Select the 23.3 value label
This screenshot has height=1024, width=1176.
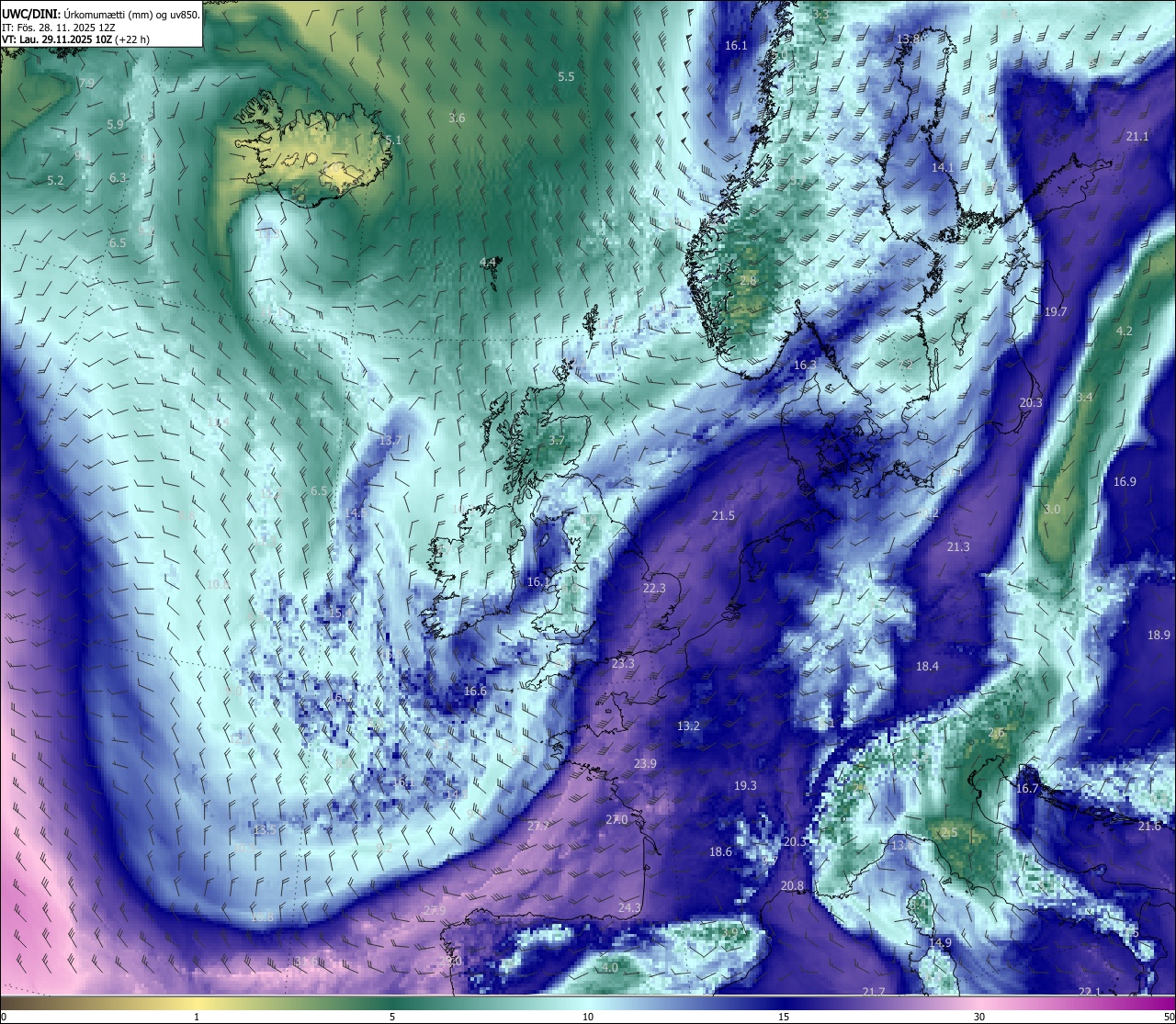point(623,663)
